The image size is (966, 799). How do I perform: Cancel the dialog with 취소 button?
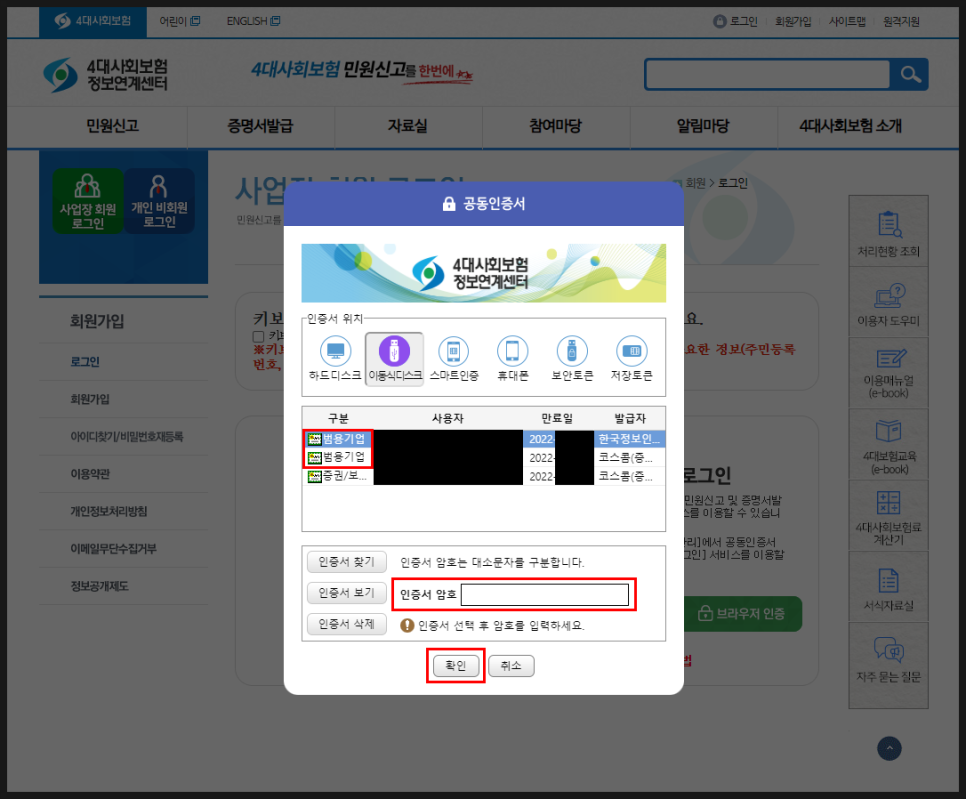[511, 666]
